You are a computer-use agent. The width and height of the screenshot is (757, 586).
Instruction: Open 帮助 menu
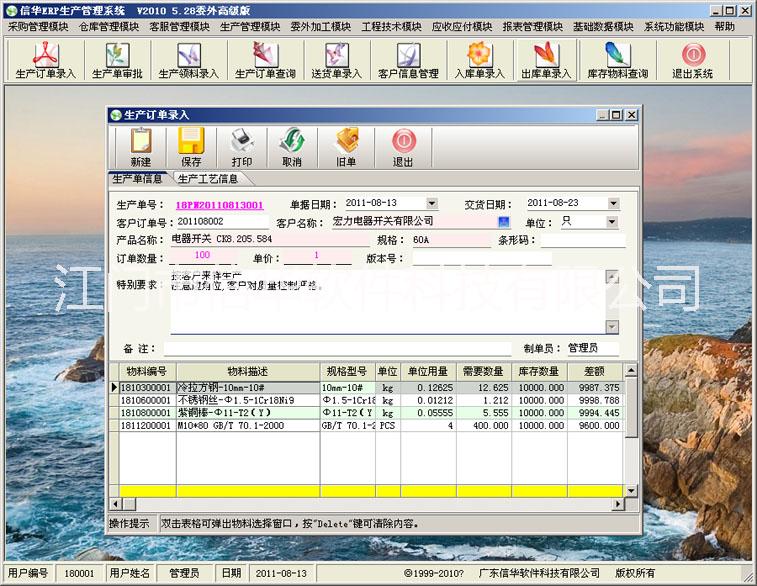pos(725,27)
